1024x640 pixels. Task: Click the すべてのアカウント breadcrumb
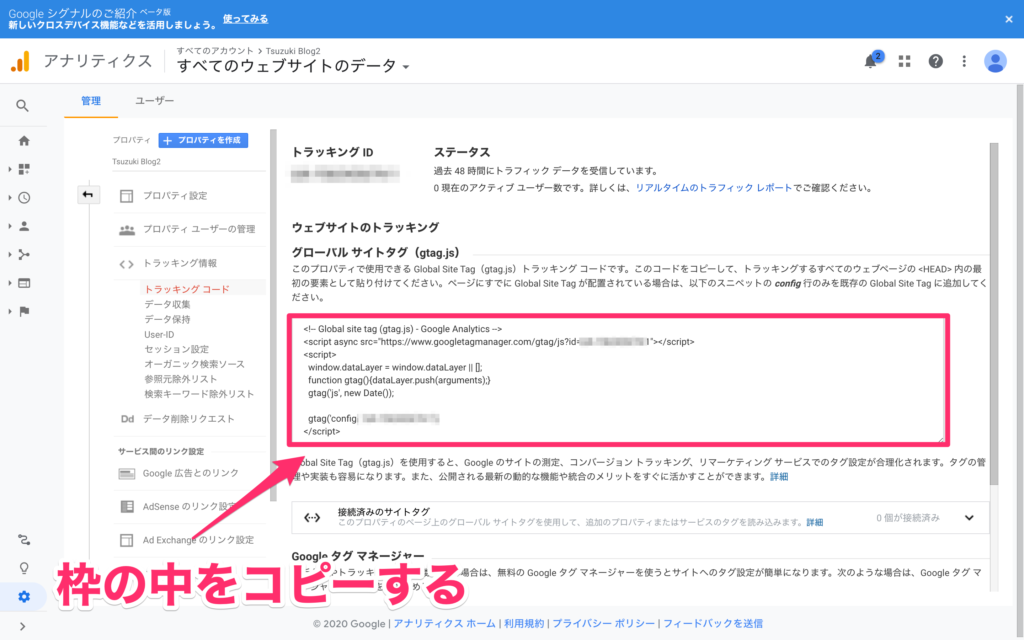(215, 51)
